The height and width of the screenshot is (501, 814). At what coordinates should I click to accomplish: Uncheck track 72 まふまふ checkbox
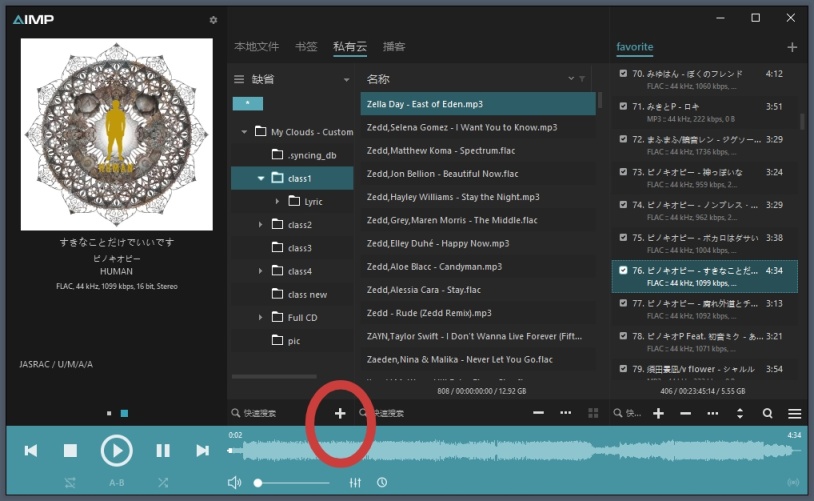point(623,139)
